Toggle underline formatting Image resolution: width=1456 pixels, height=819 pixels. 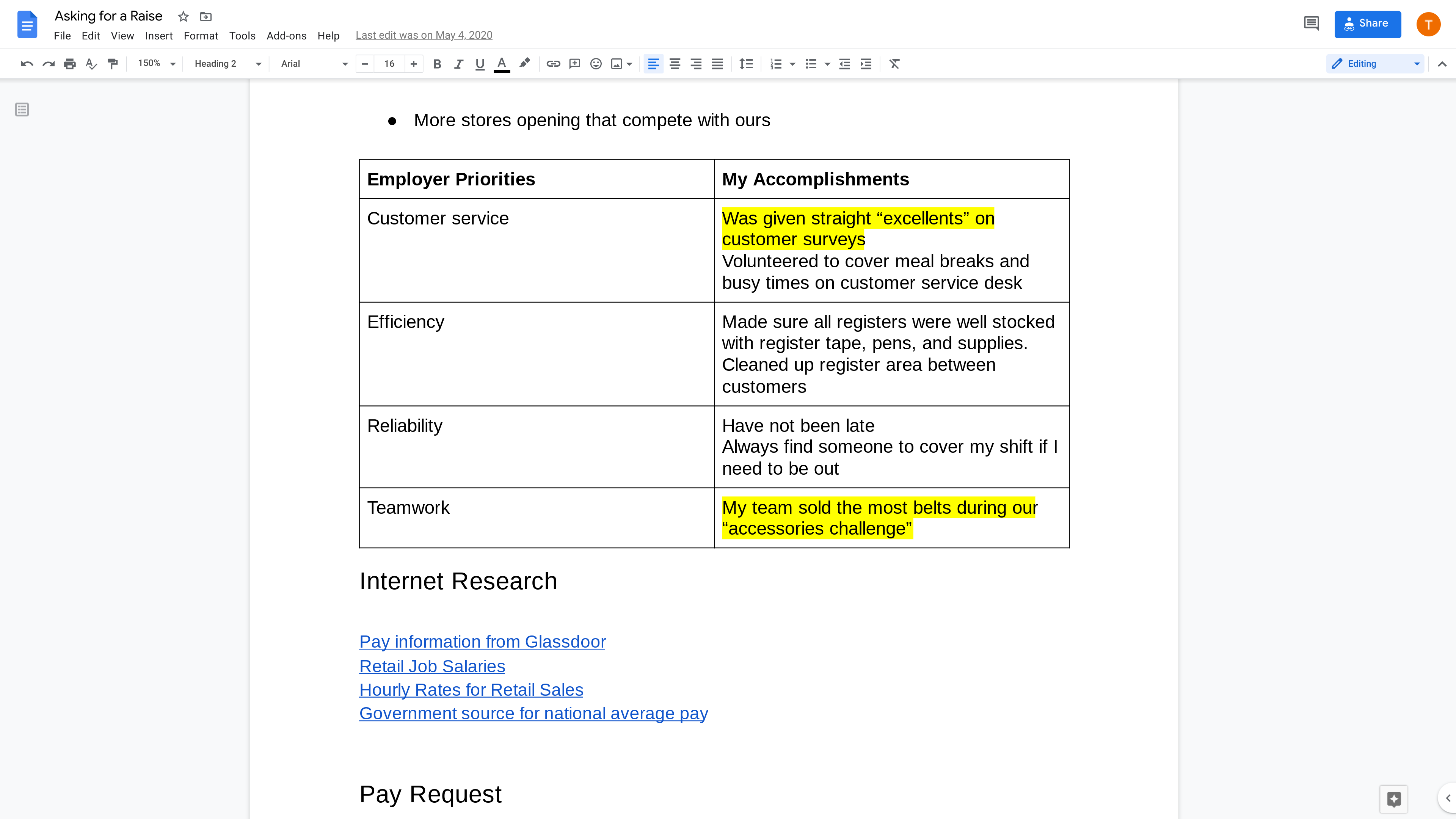click(480, 64)
